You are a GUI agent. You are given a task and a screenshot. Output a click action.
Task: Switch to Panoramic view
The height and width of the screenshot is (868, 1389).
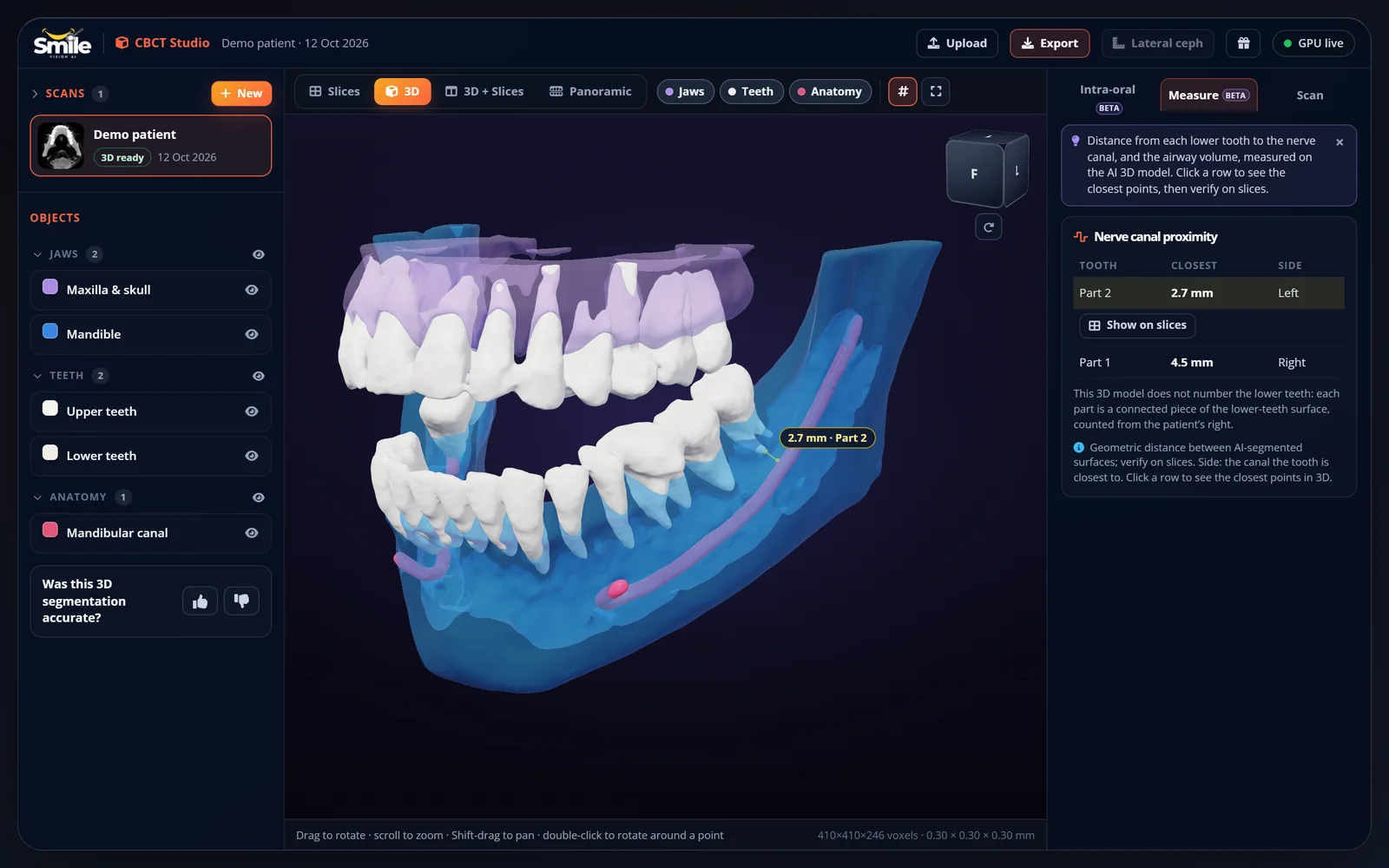tap(590, 91)
